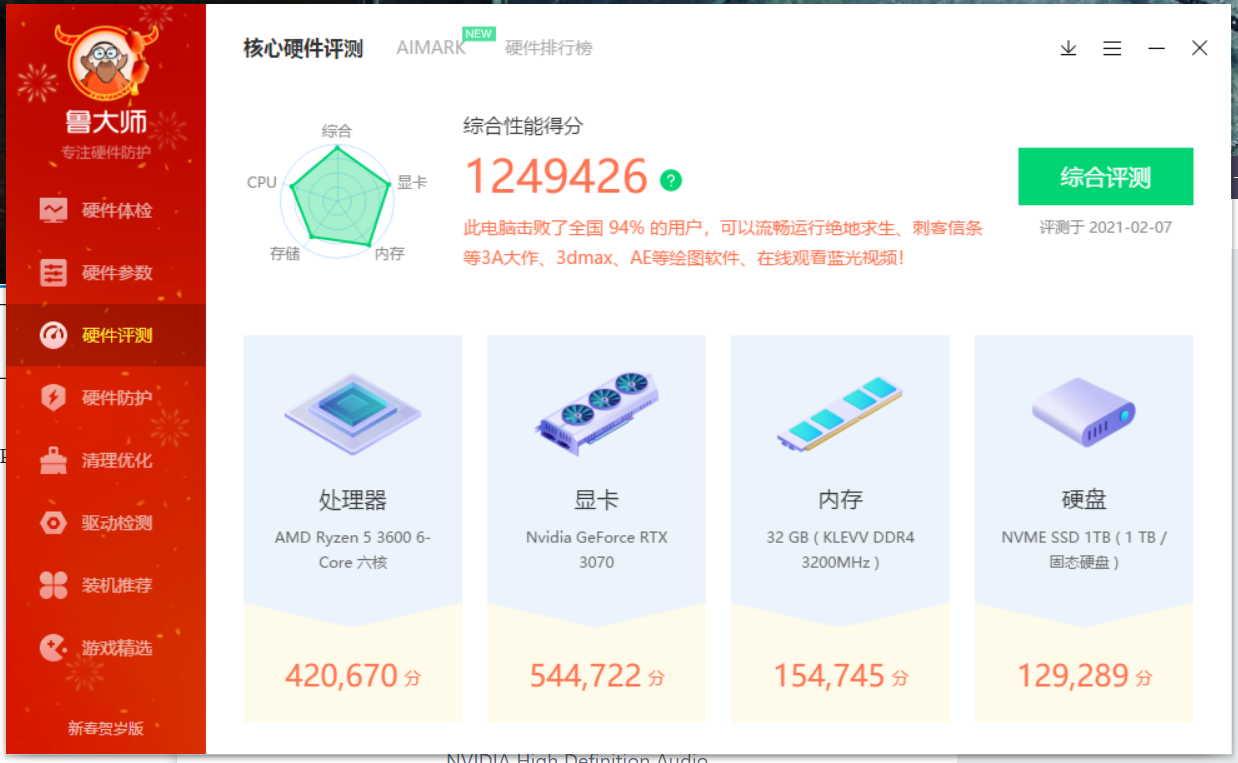Click Nvidia GeForce RTX 3070 description

[x=597, y=550]
